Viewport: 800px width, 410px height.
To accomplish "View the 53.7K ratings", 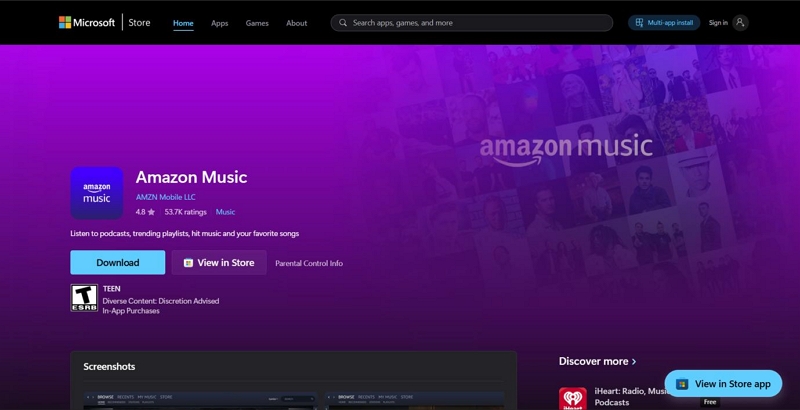I will (x=185, y=212).
